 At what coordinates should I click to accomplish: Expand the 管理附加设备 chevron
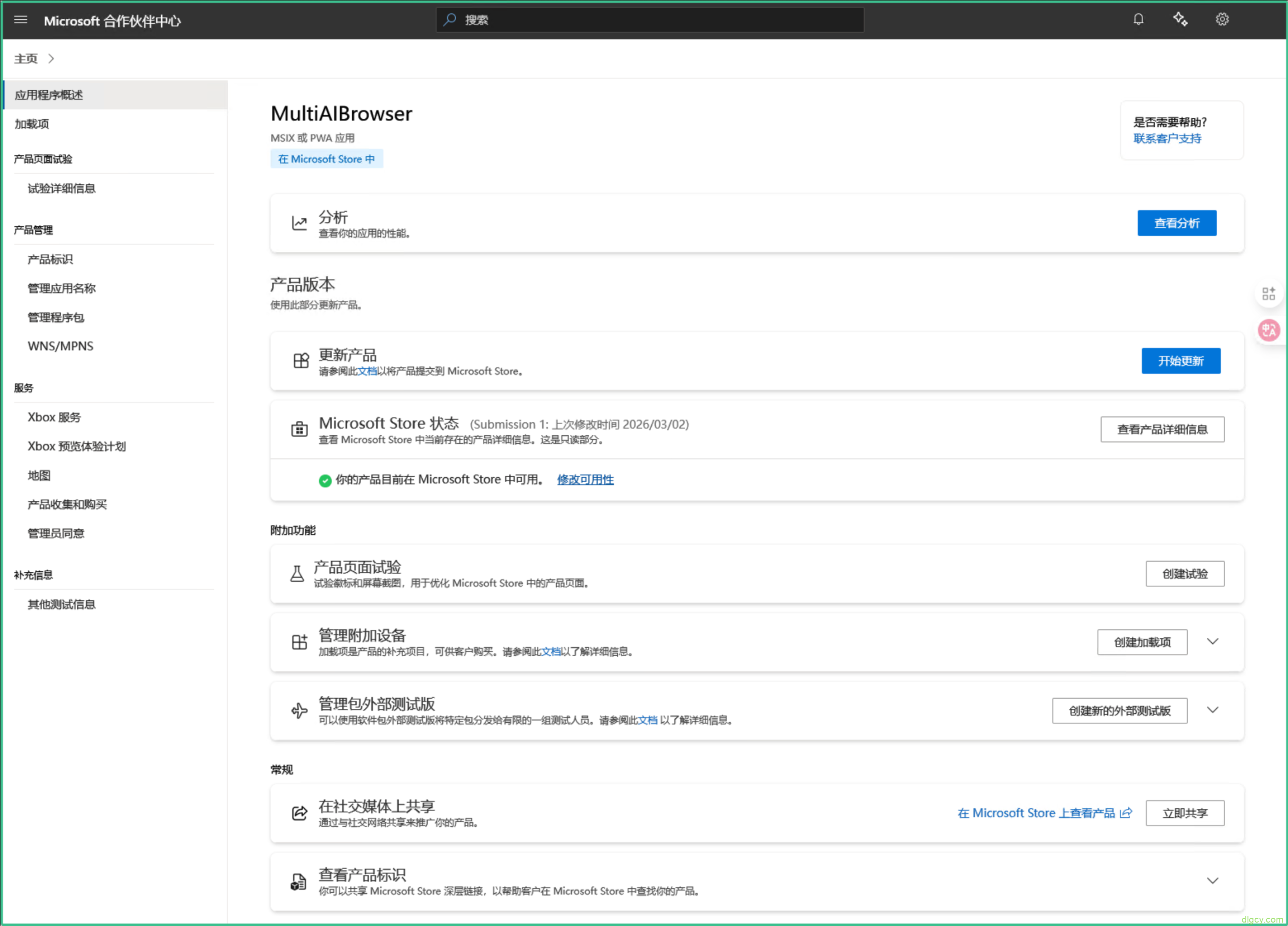(1213, 642)
